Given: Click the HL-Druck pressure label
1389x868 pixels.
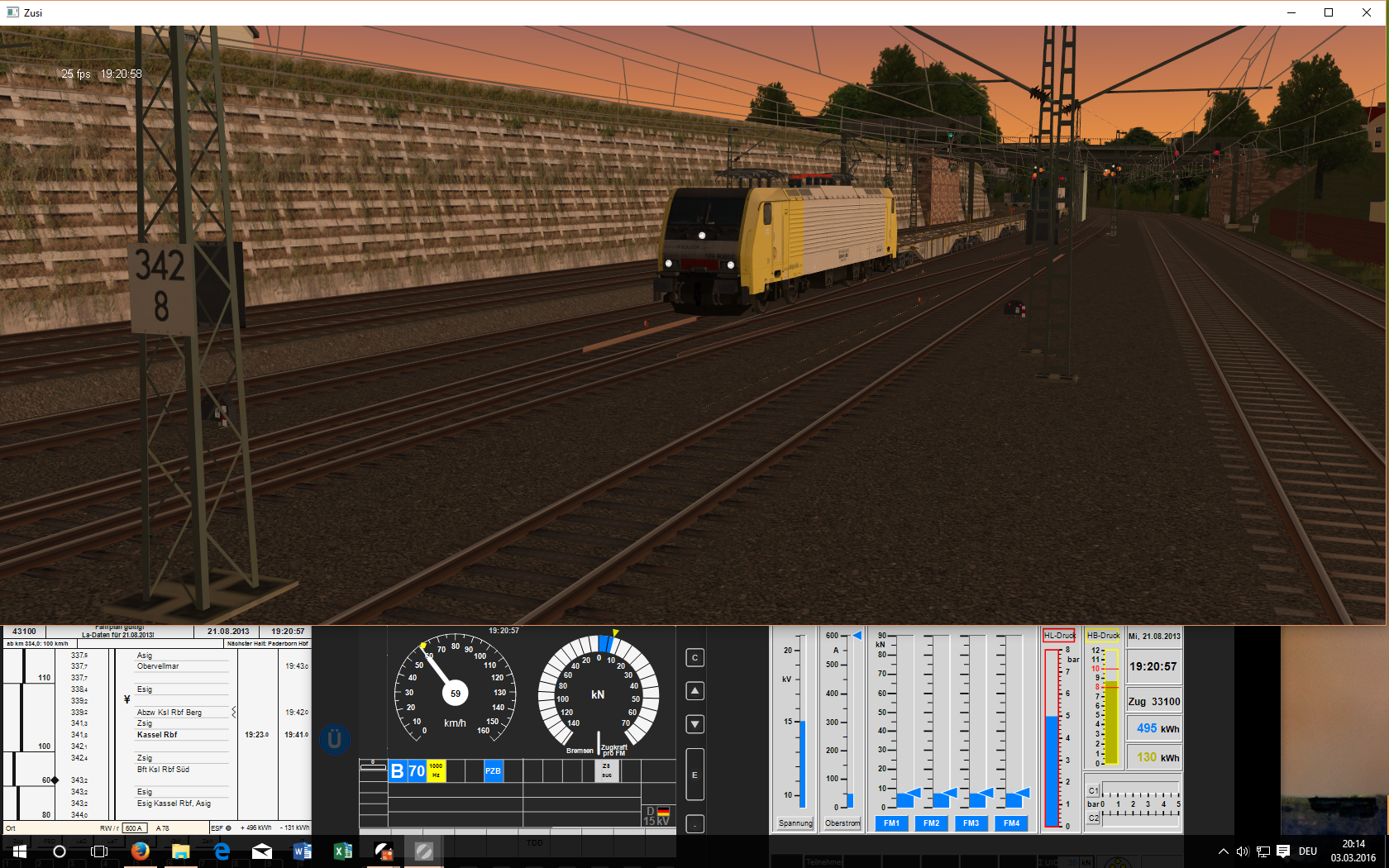Looking at the screenshot, I should click(x=1059, y=636).
